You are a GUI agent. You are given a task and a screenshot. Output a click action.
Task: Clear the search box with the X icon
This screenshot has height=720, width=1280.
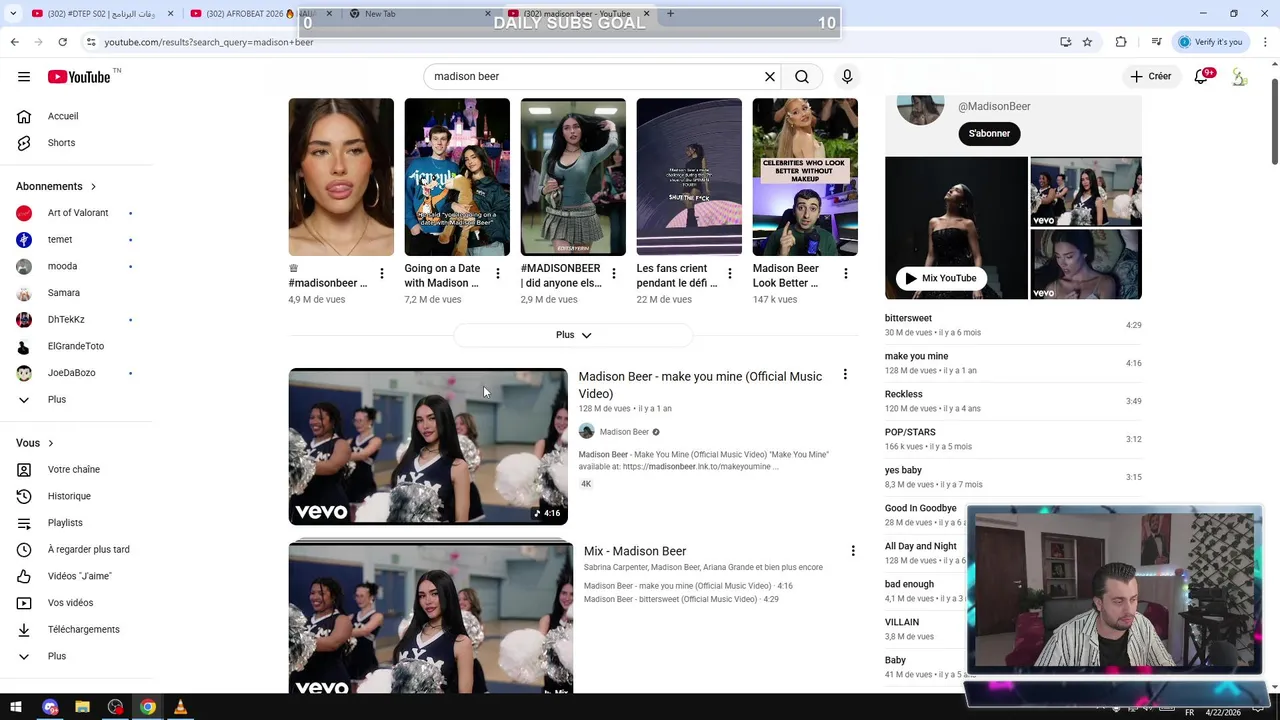770,77
